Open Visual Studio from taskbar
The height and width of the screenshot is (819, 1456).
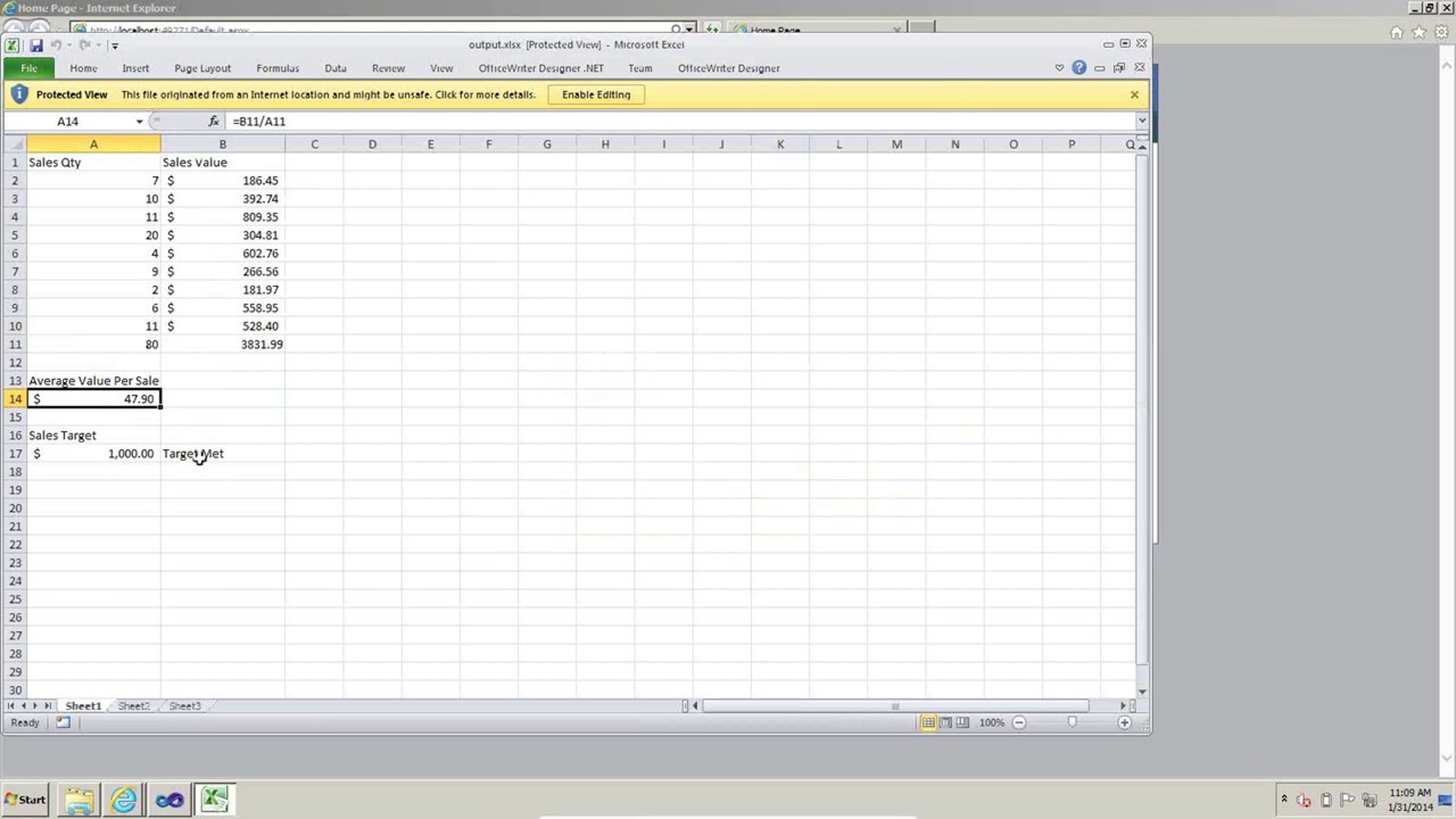coord(169,800)
